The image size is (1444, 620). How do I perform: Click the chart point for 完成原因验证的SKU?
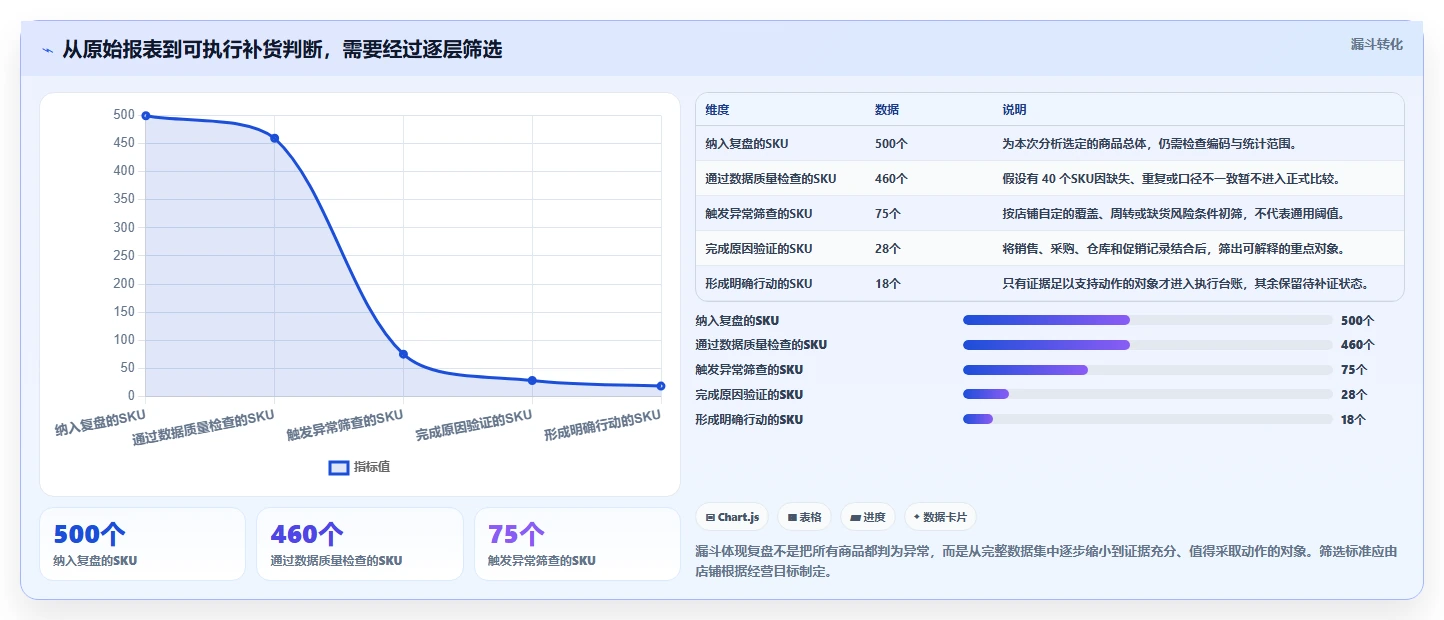[532, 380]
